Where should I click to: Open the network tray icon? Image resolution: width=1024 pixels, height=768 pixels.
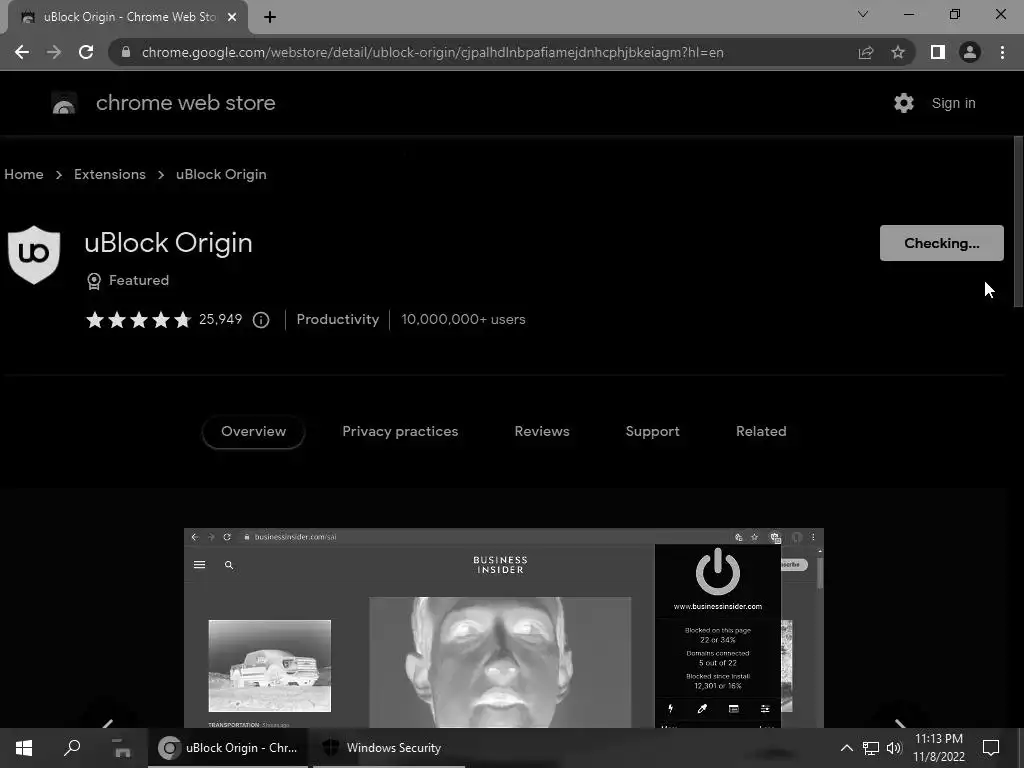871,748
